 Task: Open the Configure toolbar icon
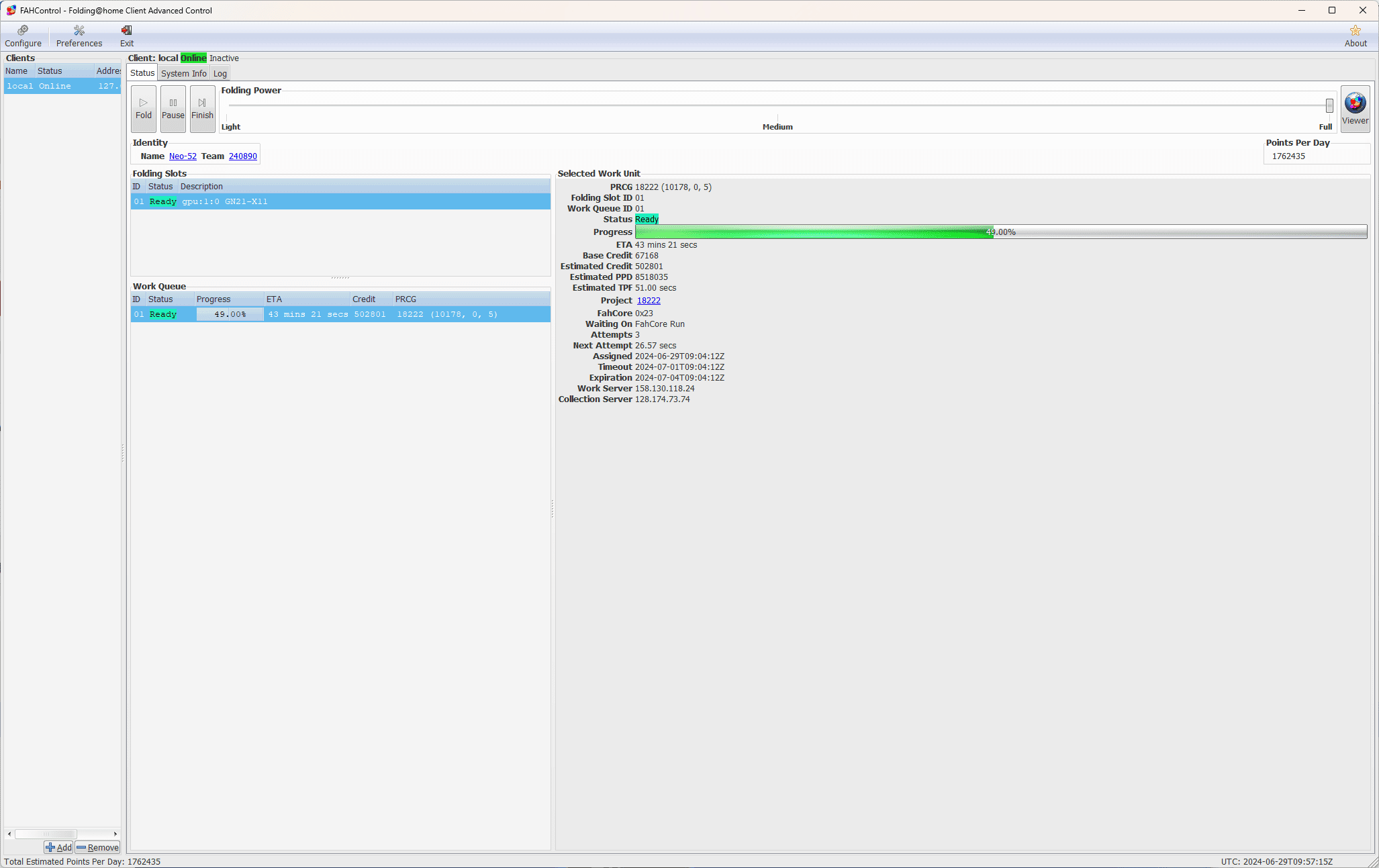coord(23,36)
